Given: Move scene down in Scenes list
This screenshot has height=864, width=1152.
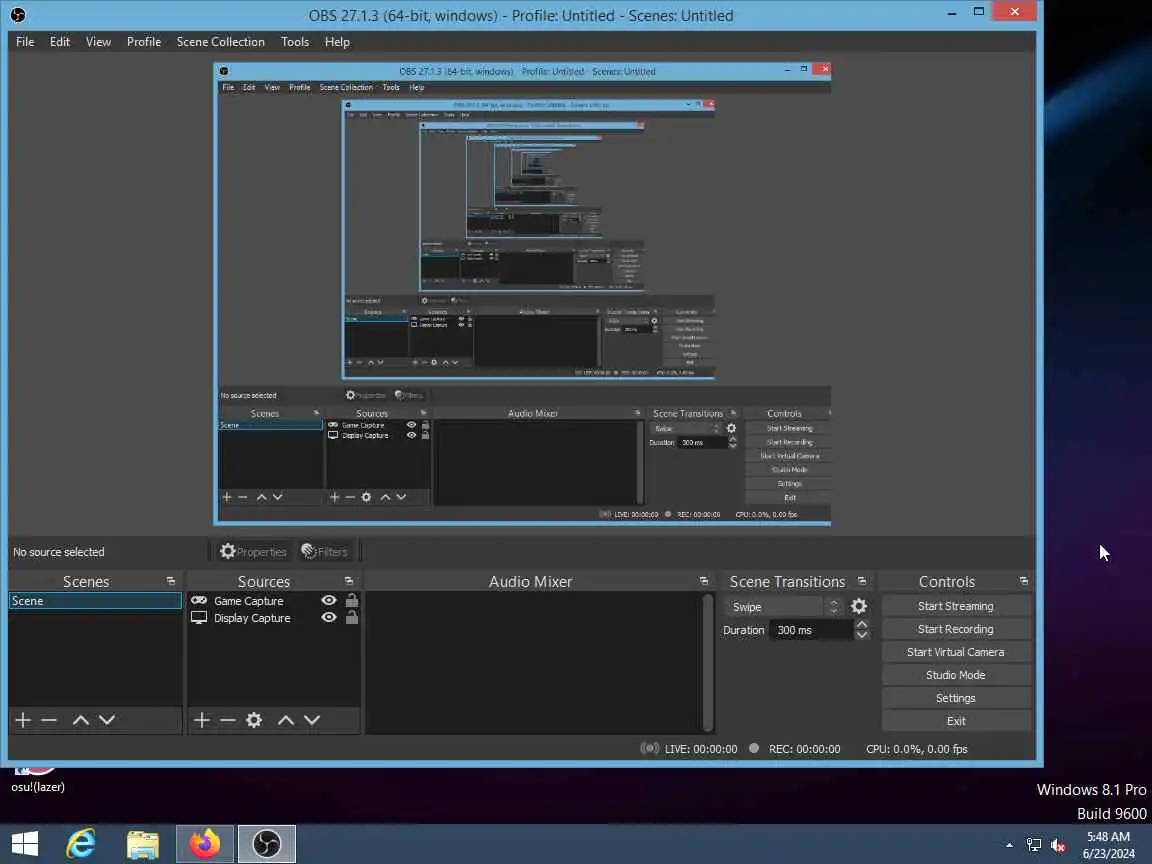Looking at the screenshot, I should [107, 720].
